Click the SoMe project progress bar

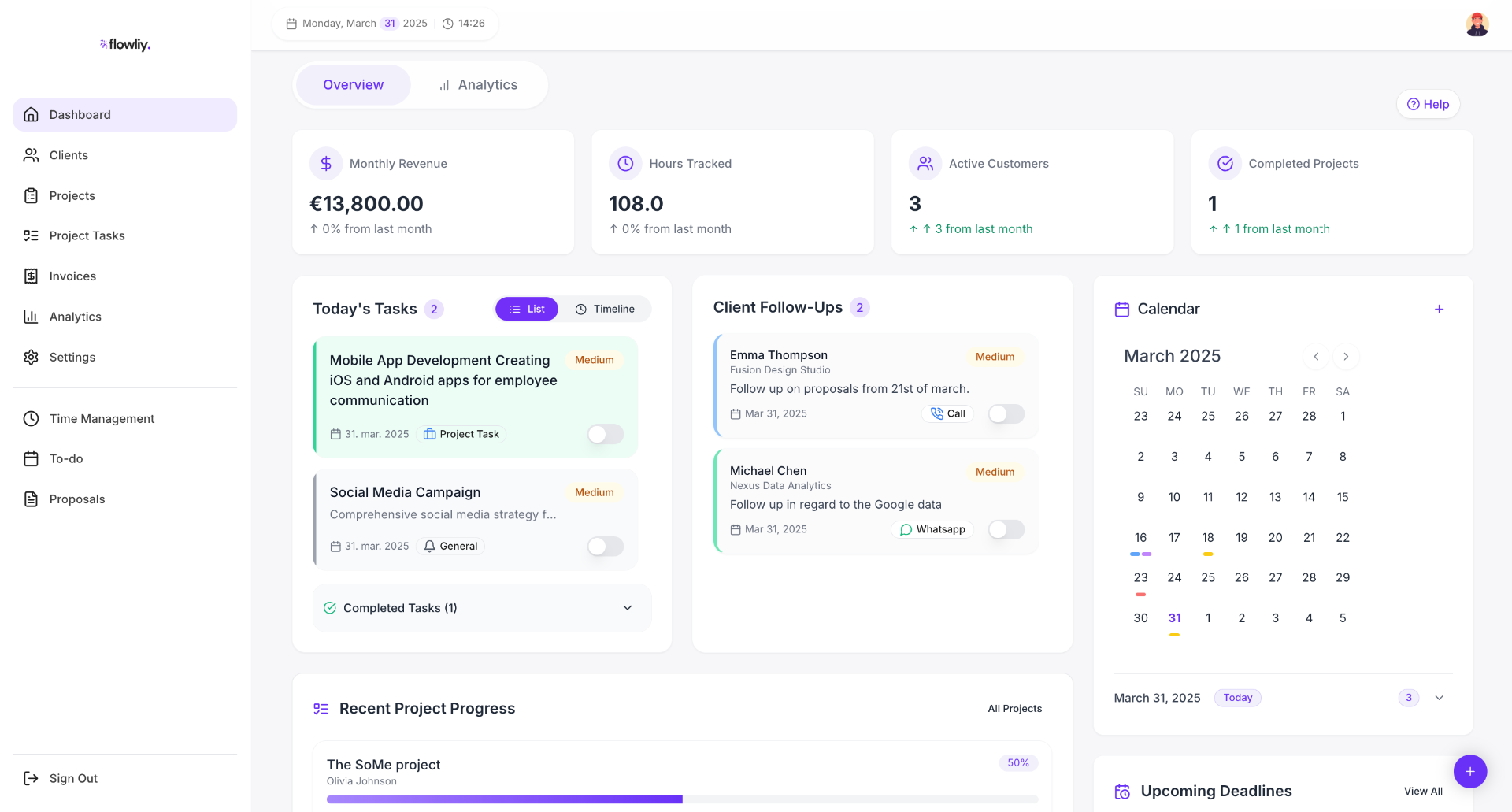point(682,799)
